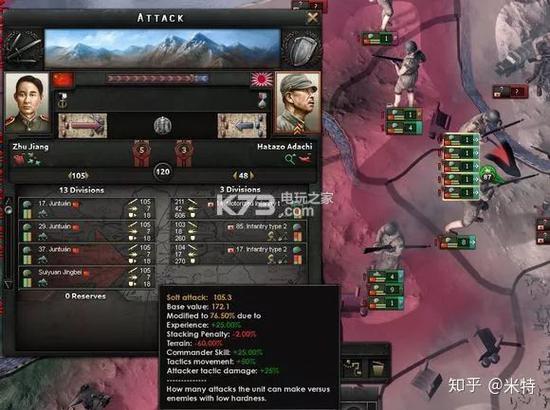Viewport: 550px width, 410px height.
Task: Click the Japanese rising sun flag
Action: (x=261, y=80)
